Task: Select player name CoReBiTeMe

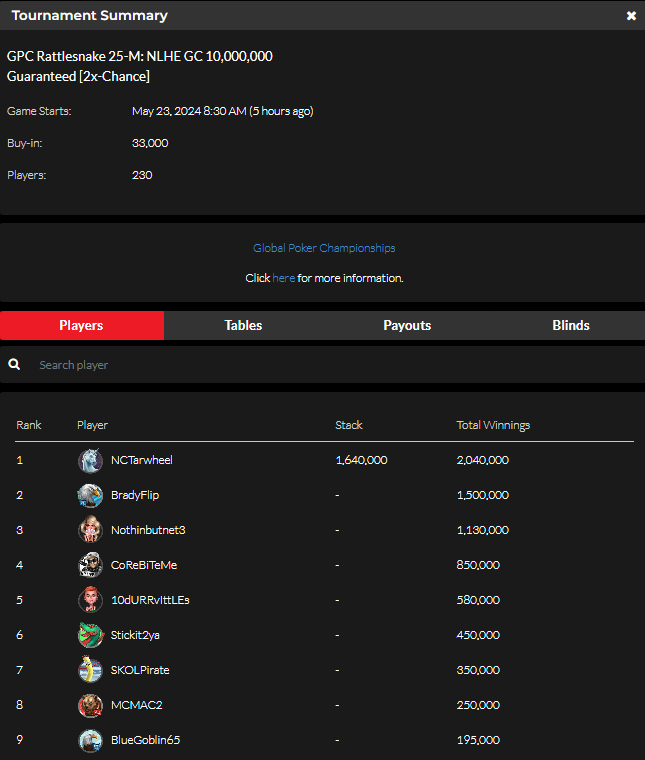Action: [x=144, y=565]
